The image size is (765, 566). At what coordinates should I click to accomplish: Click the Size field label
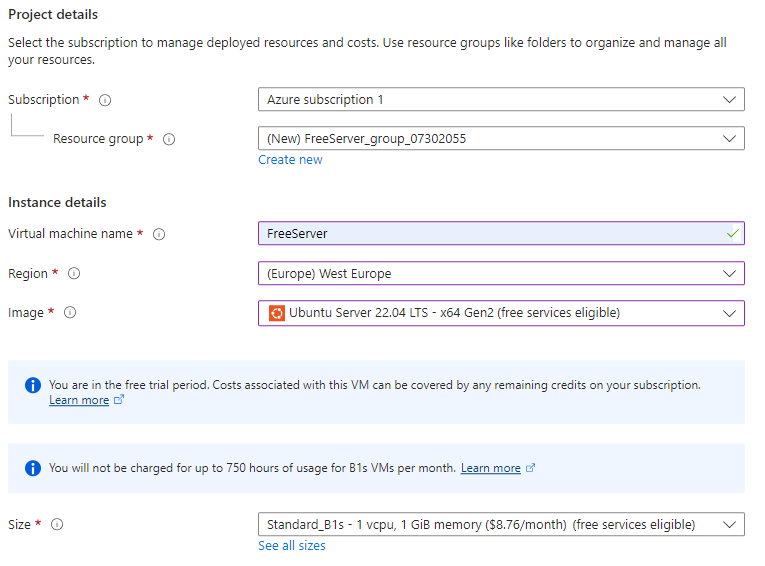click(20, 525)
